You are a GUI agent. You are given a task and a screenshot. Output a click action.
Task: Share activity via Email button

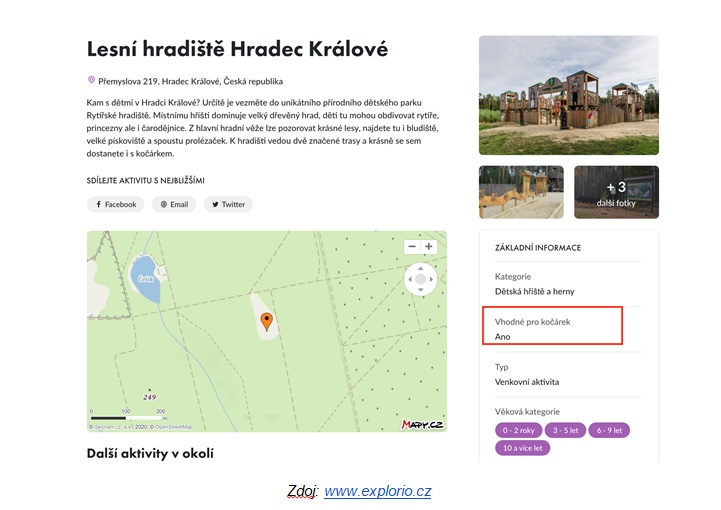pyautogui.click(x=174, y=204)
